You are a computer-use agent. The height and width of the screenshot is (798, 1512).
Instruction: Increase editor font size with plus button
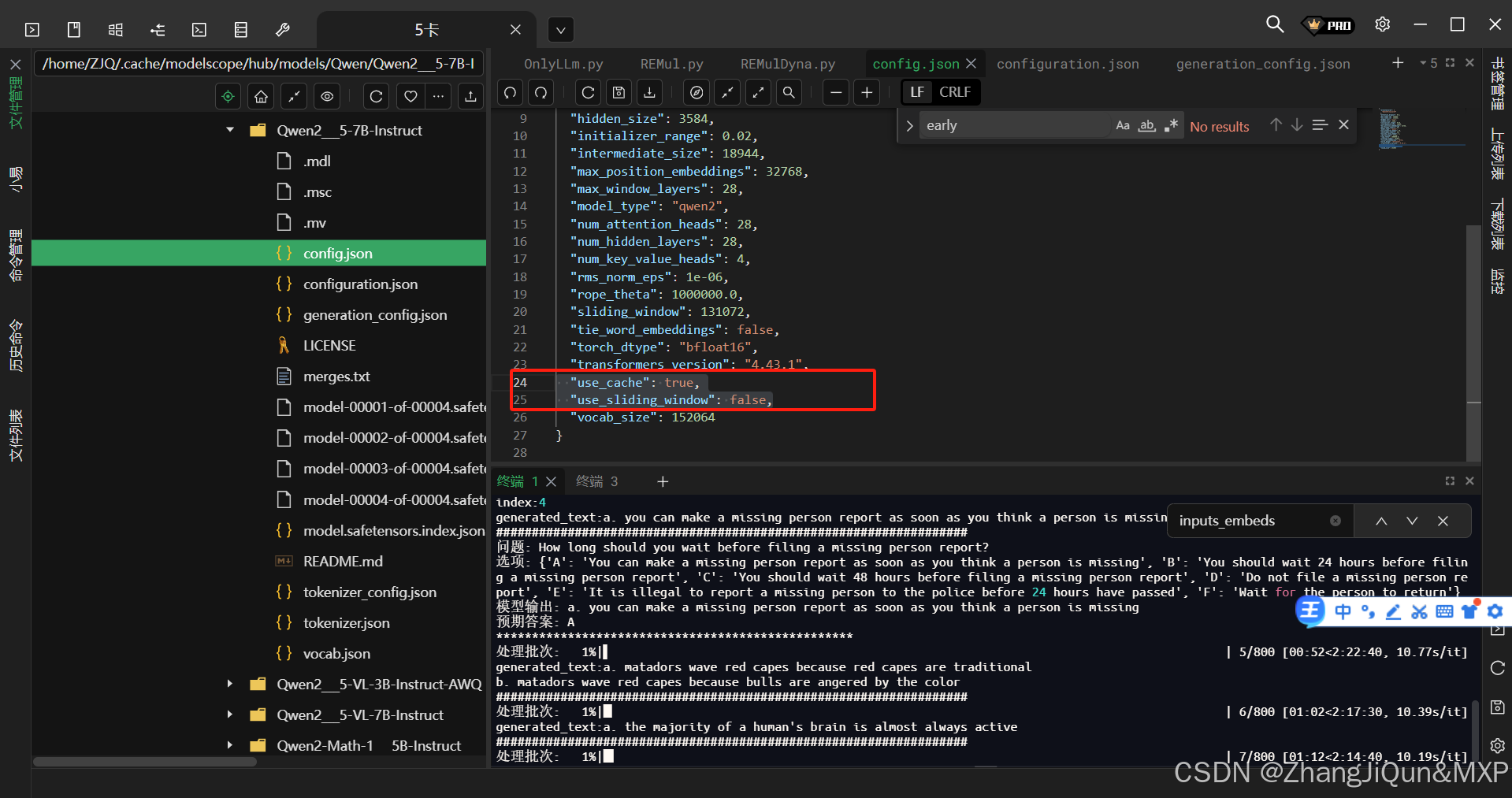click(867, 92)
